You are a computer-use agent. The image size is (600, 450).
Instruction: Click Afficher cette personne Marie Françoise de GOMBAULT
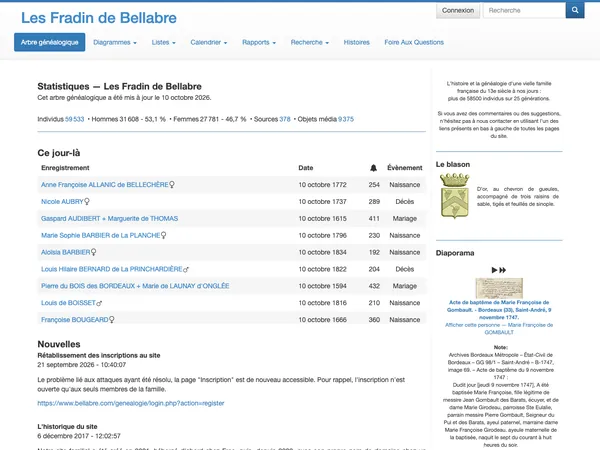coord(499,329)
